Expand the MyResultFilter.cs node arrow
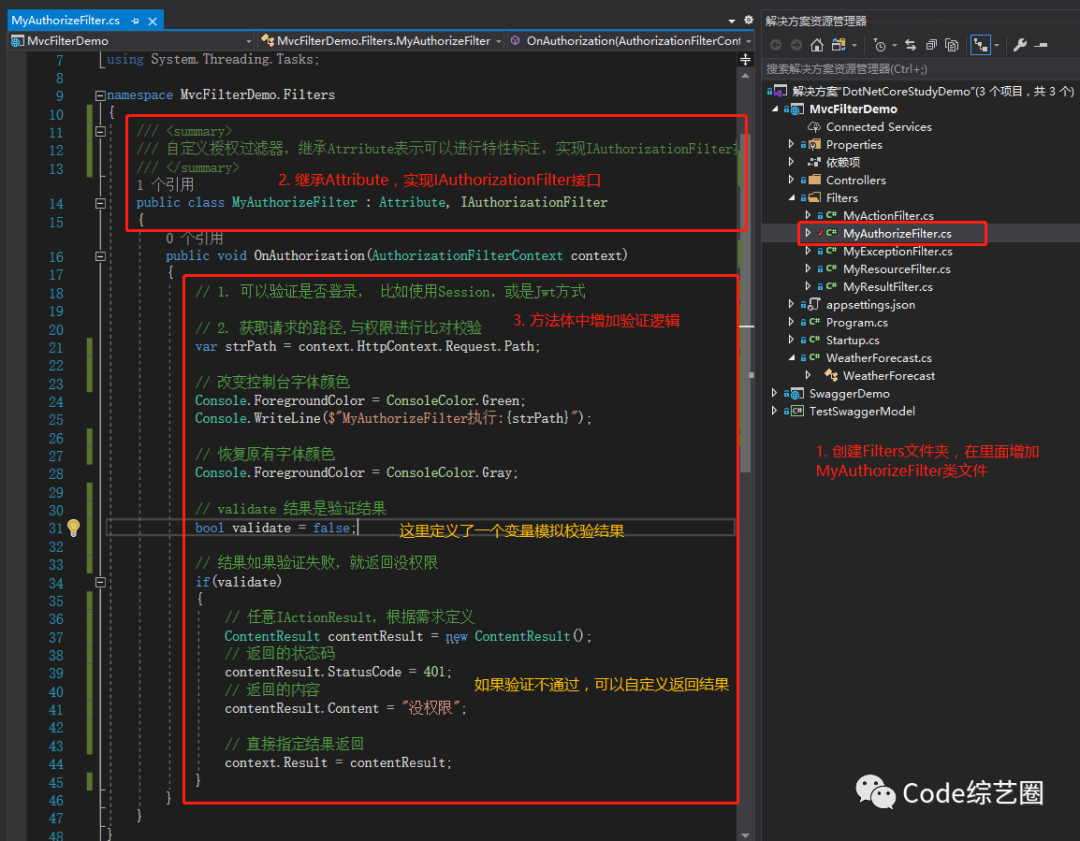This screenshot has width=1080, height=841. (x=808, y=287)
